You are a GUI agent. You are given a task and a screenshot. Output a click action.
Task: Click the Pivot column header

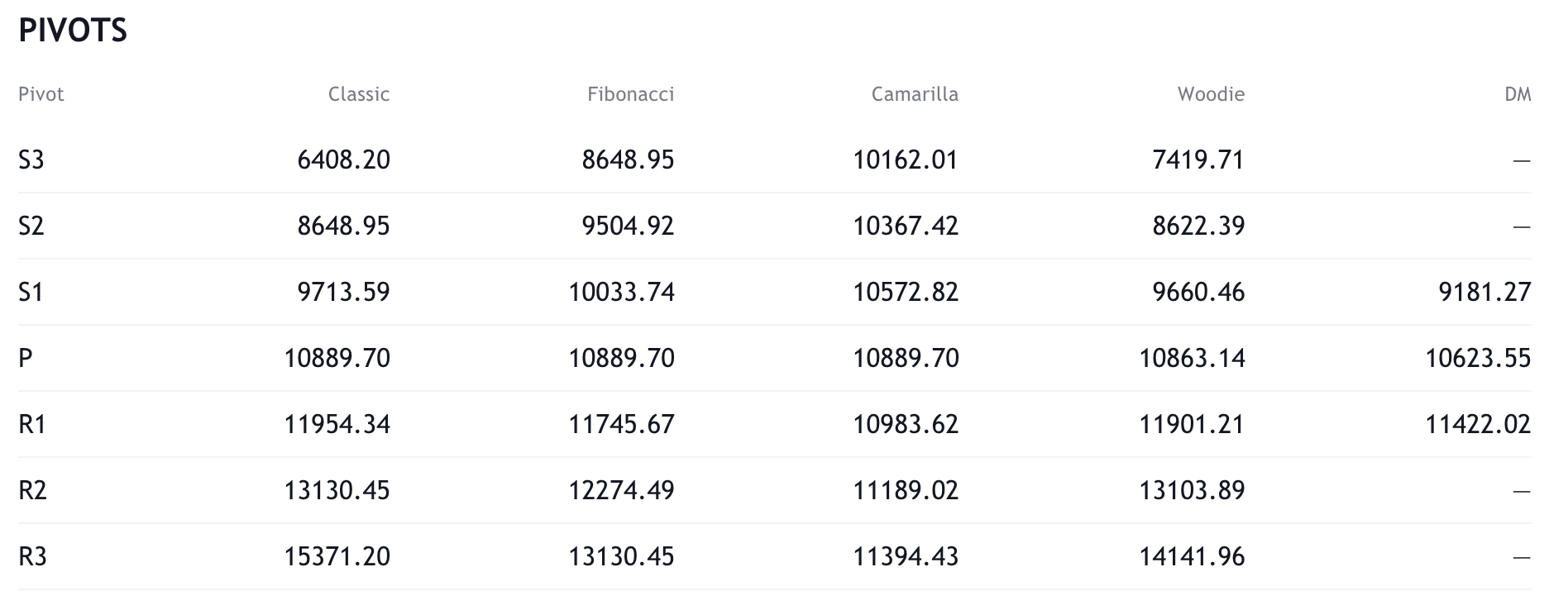(x=41, y=94)
